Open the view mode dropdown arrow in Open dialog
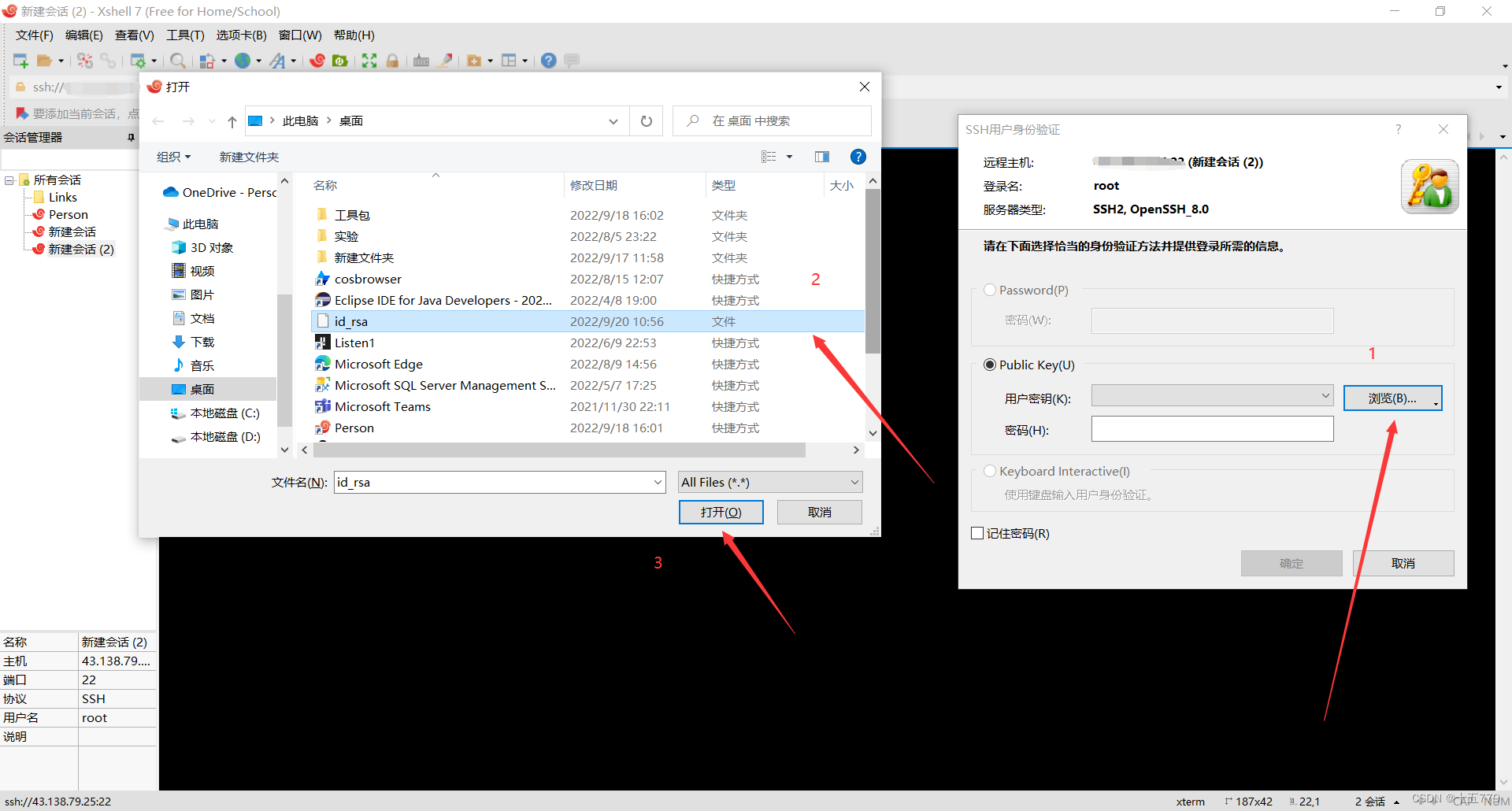 [x=789, y=157]
